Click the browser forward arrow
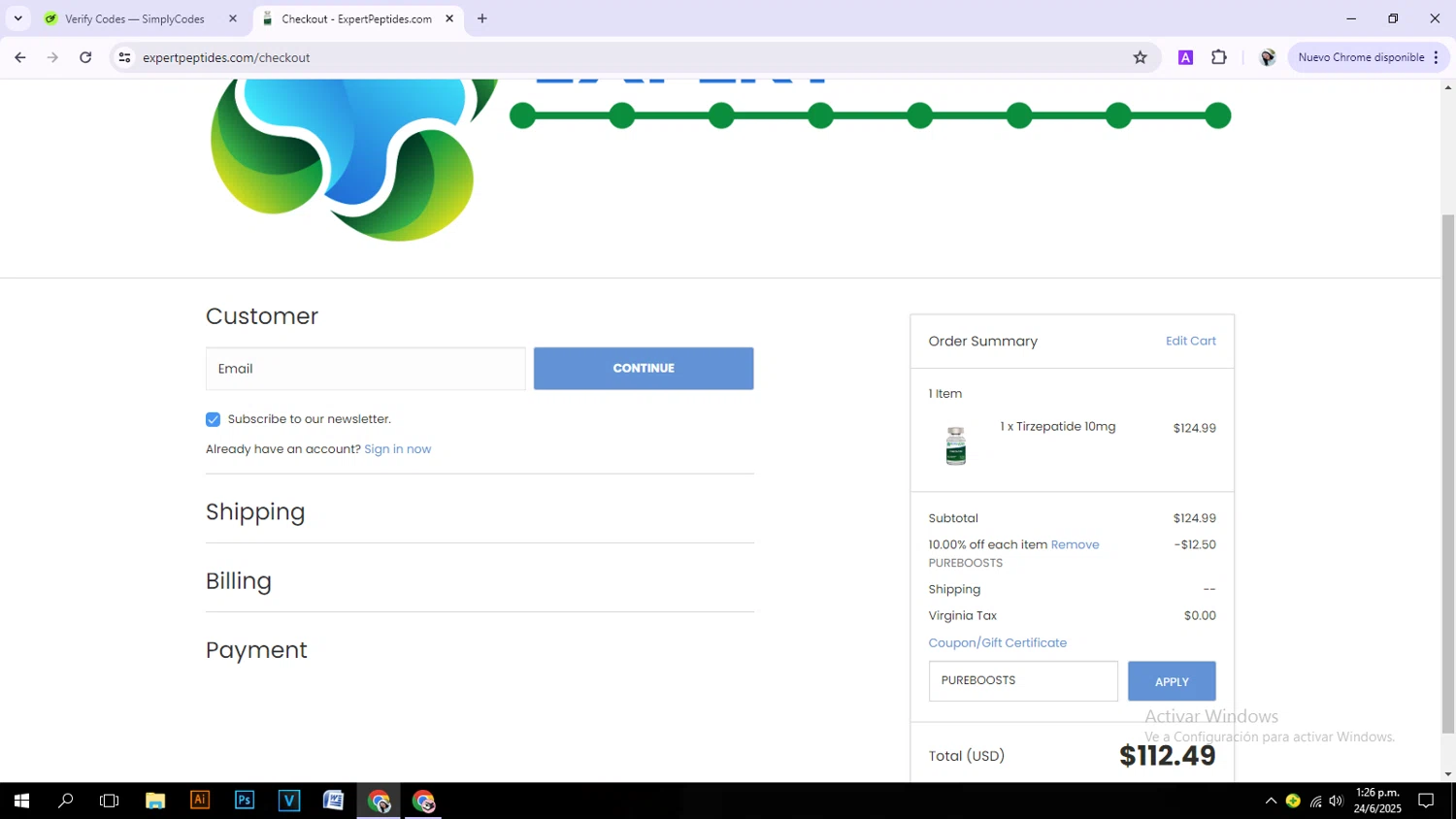Screen dimensions: 1456x819 click(x=52, y=57)
